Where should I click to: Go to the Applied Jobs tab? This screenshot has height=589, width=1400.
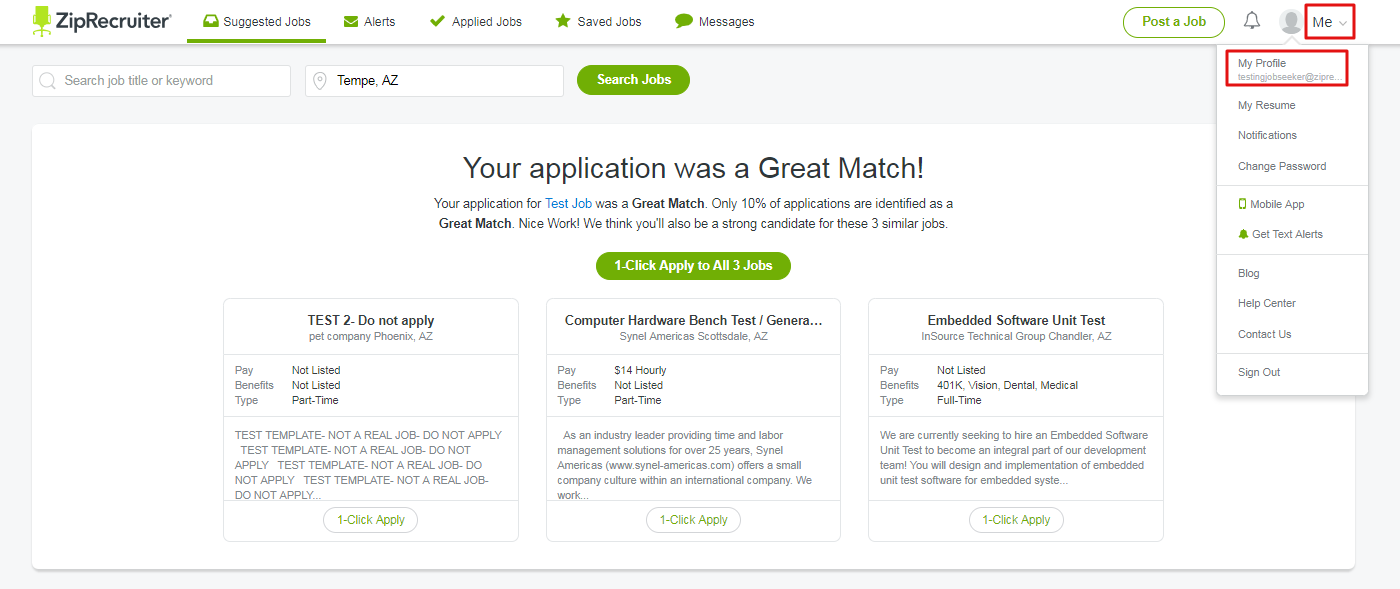point(475,22)
